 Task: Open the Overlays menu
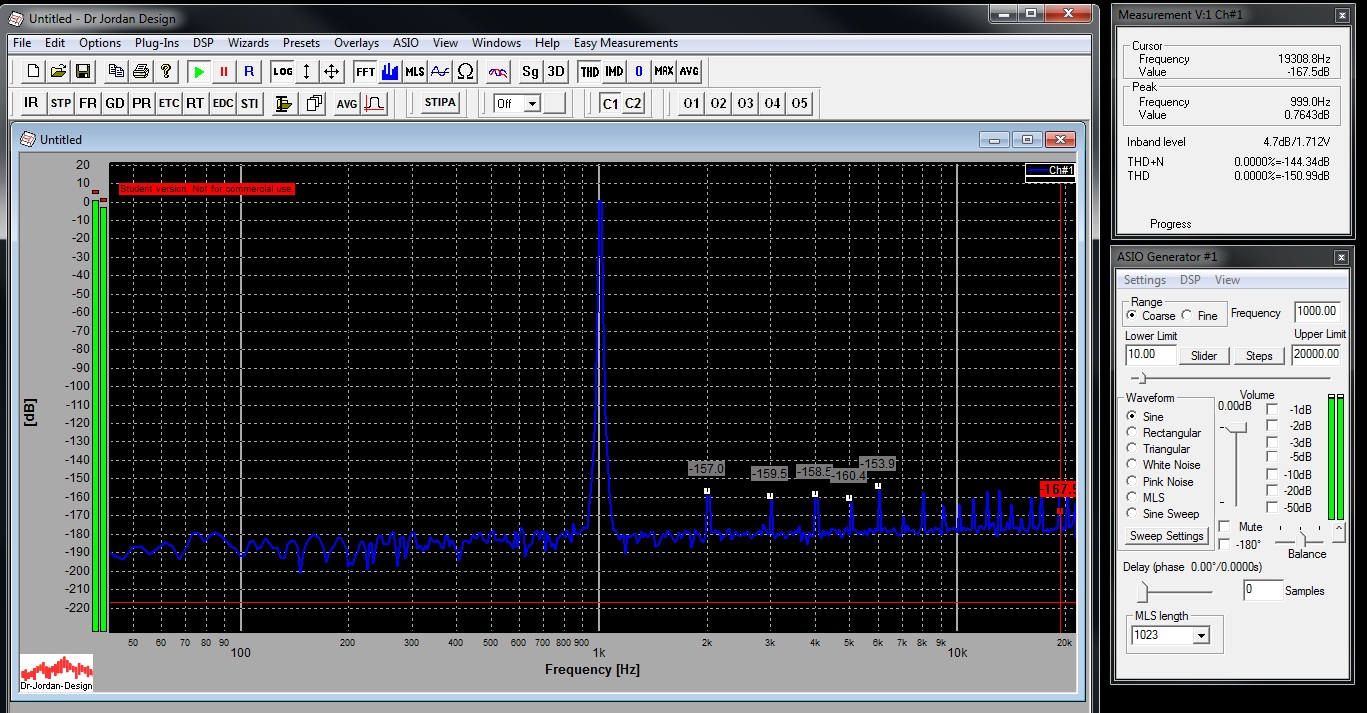pos(356,43)
